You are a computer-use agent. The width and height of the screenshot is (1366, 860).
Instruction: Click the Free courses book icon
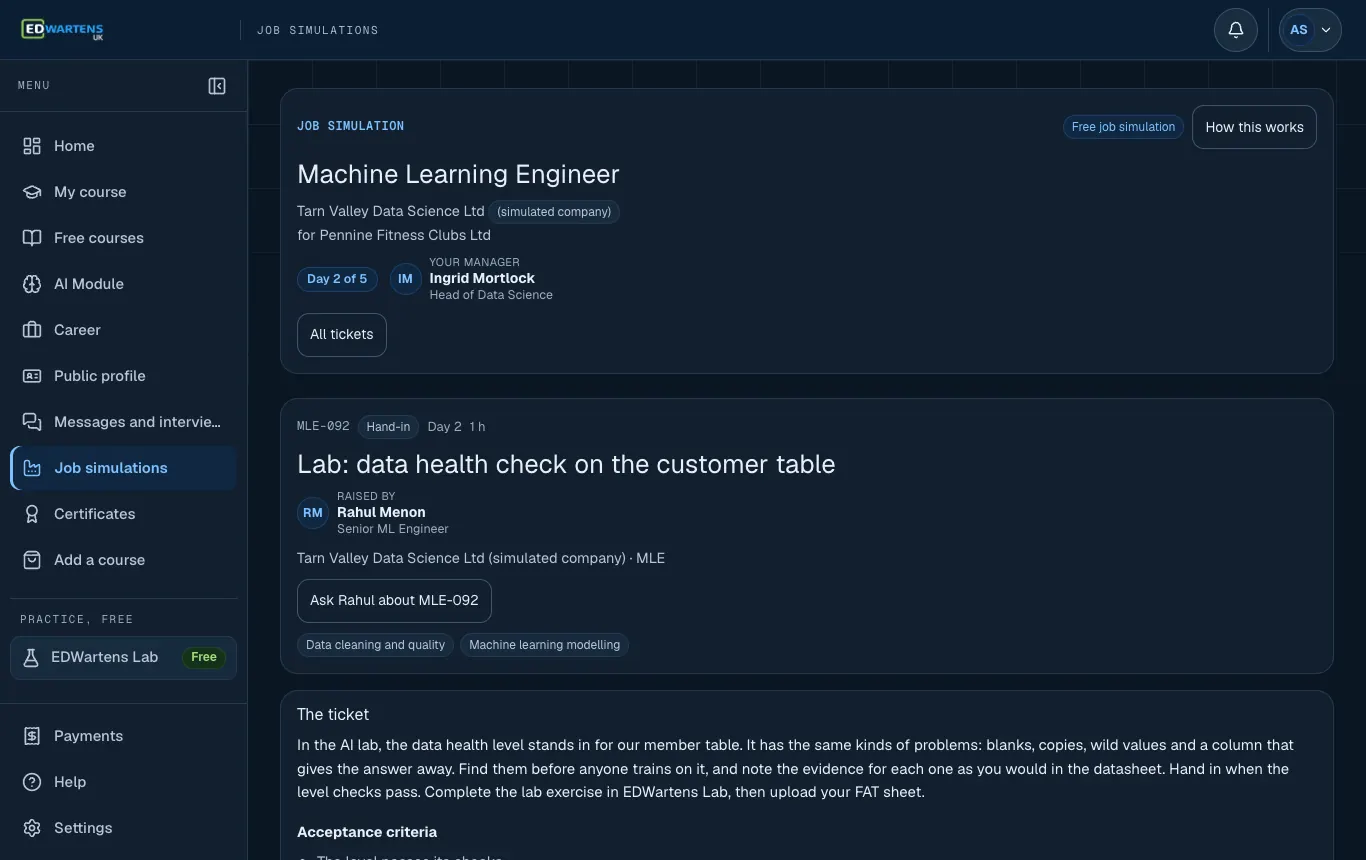pos(32,238)
